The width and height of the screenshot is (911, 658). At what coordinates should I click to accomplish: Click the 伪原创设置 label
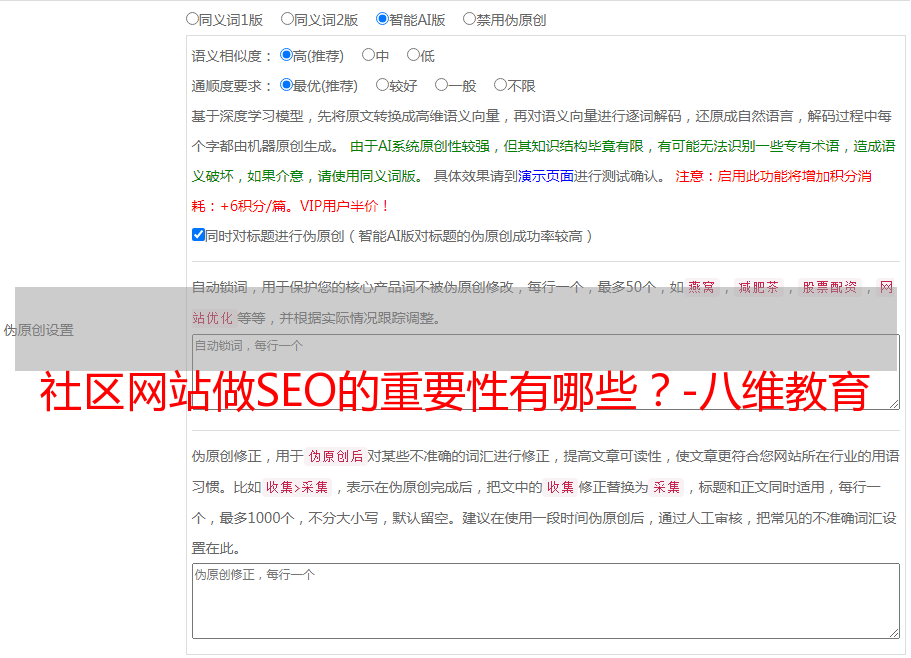pos(39,330)
